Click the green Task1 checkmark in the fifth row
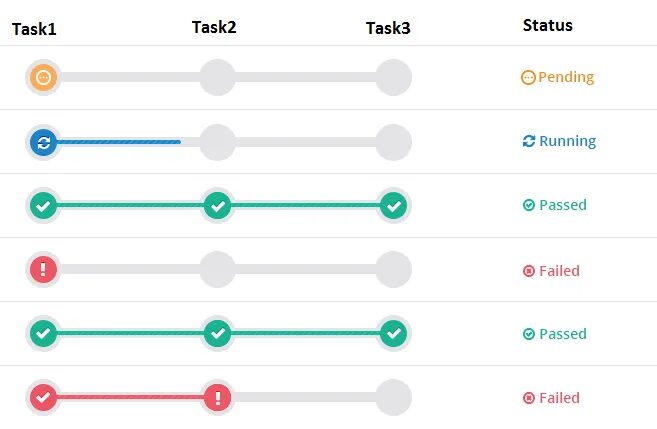The image size is (657, 429). point(44,333)
